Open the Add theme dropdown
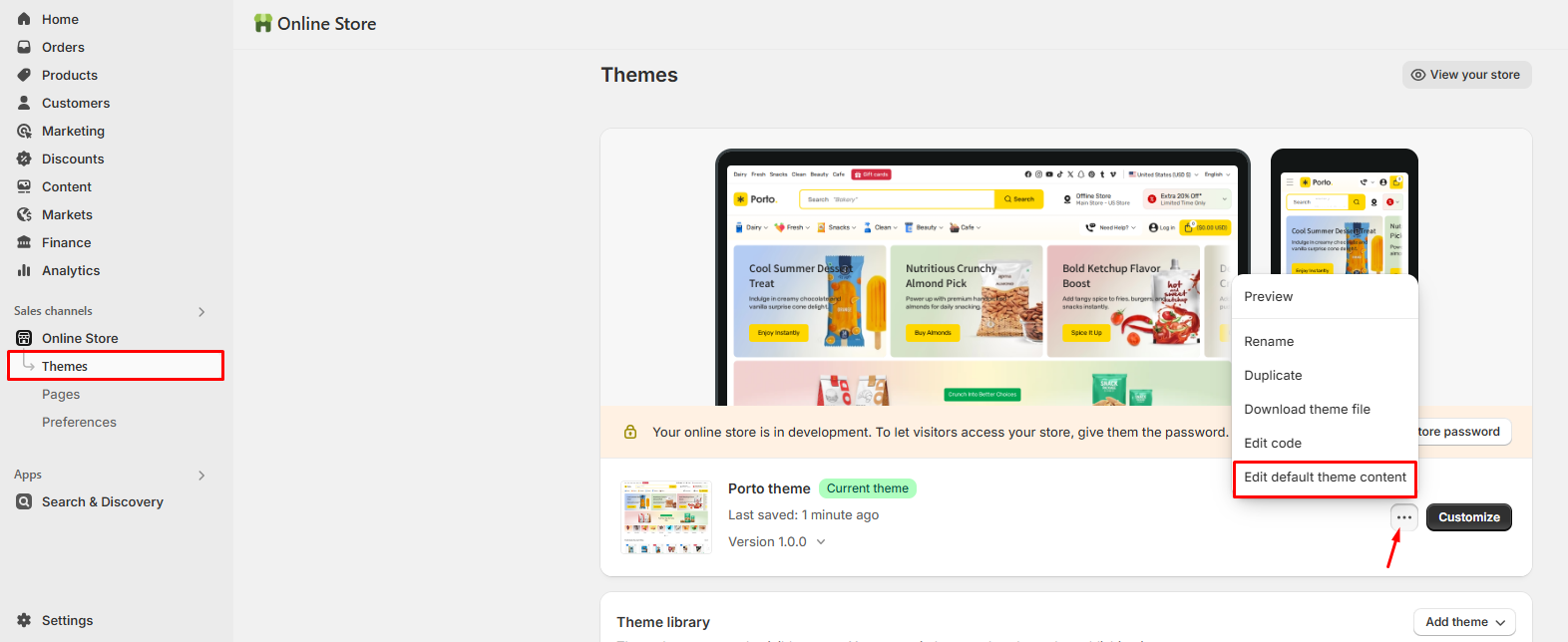The height and width of the screenshot is (642, 1568). (x=1464, y=622)
